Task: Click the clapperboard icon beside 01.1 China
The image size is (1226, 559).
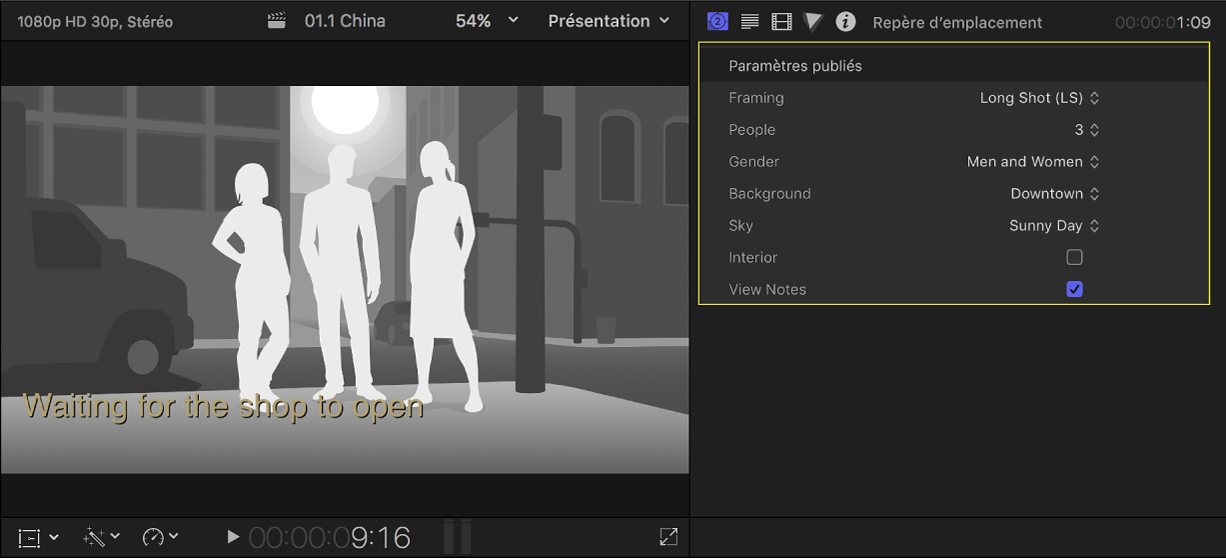Action: tap(277, 21)
